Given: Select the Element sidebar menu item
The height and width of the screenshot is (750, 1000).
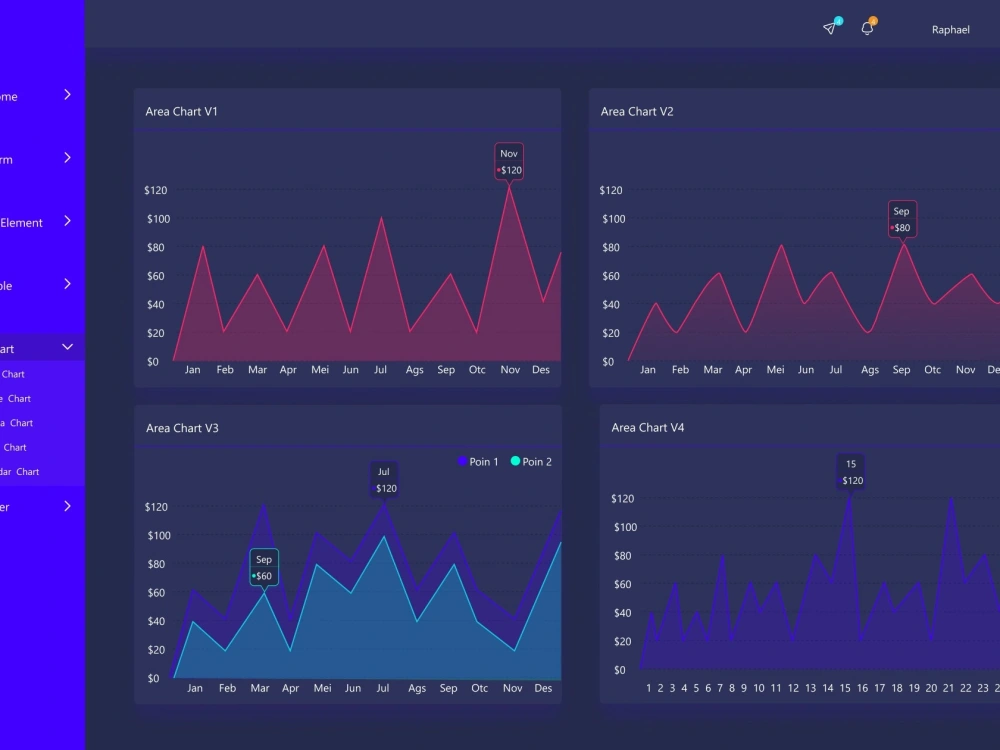Looking at the screenshot, I should tap(21, 223).
